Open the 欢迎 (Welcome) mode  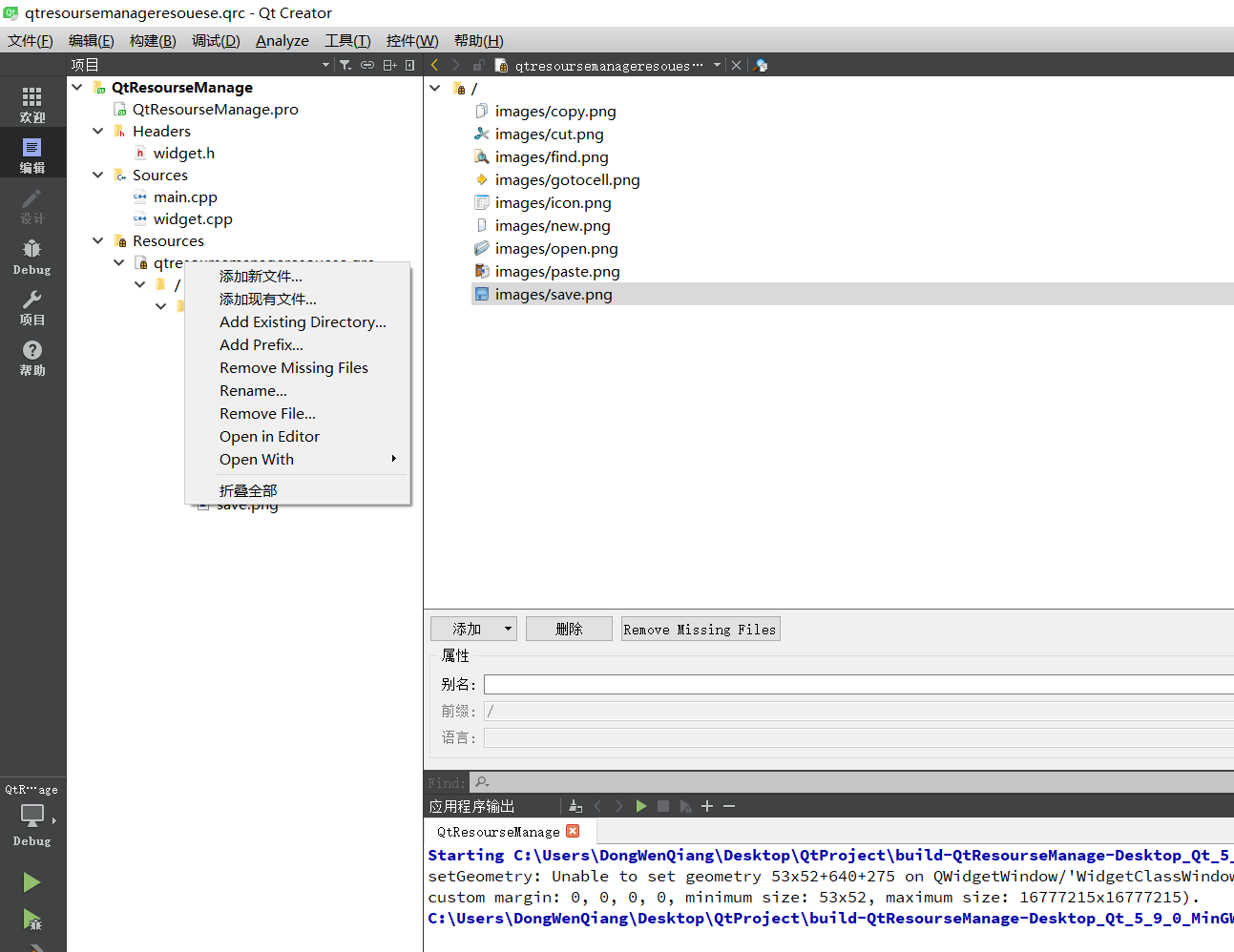click(32, 105)
